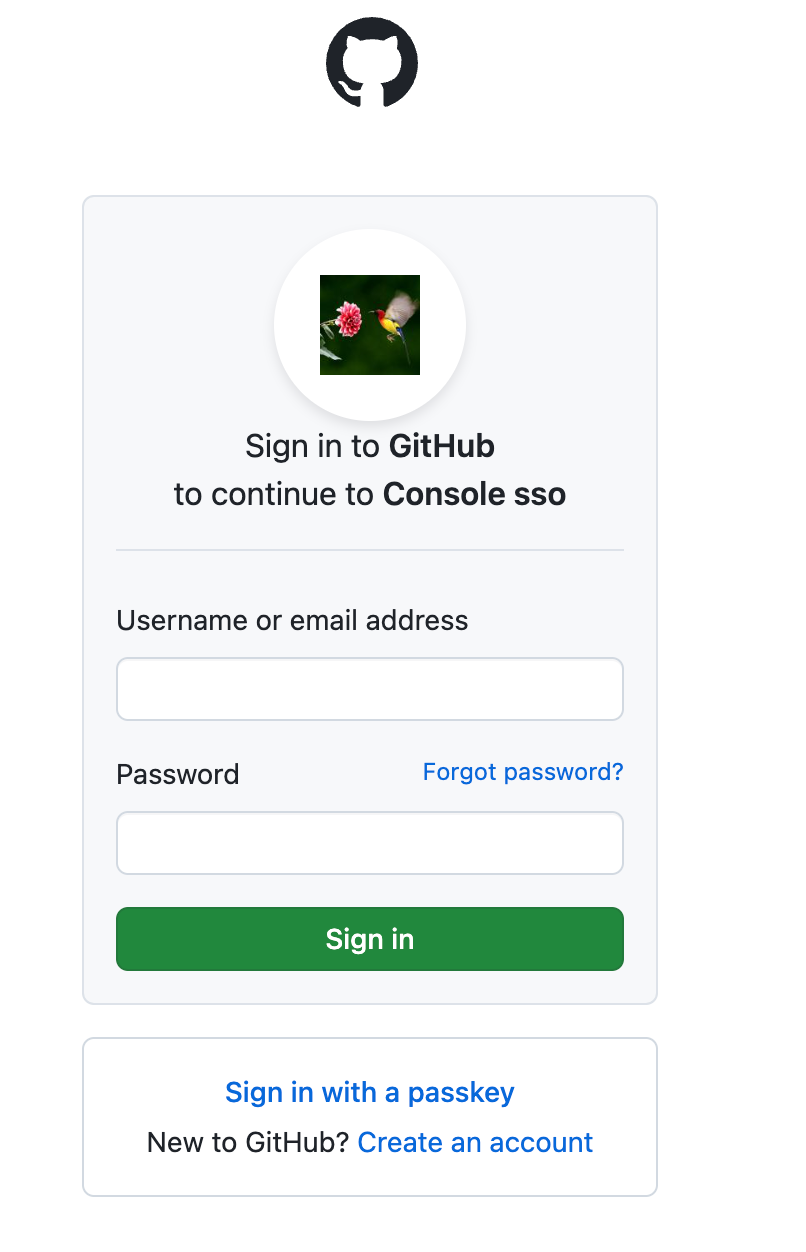Click Create an account
806x1252 pixels.
coord(474,1142)
